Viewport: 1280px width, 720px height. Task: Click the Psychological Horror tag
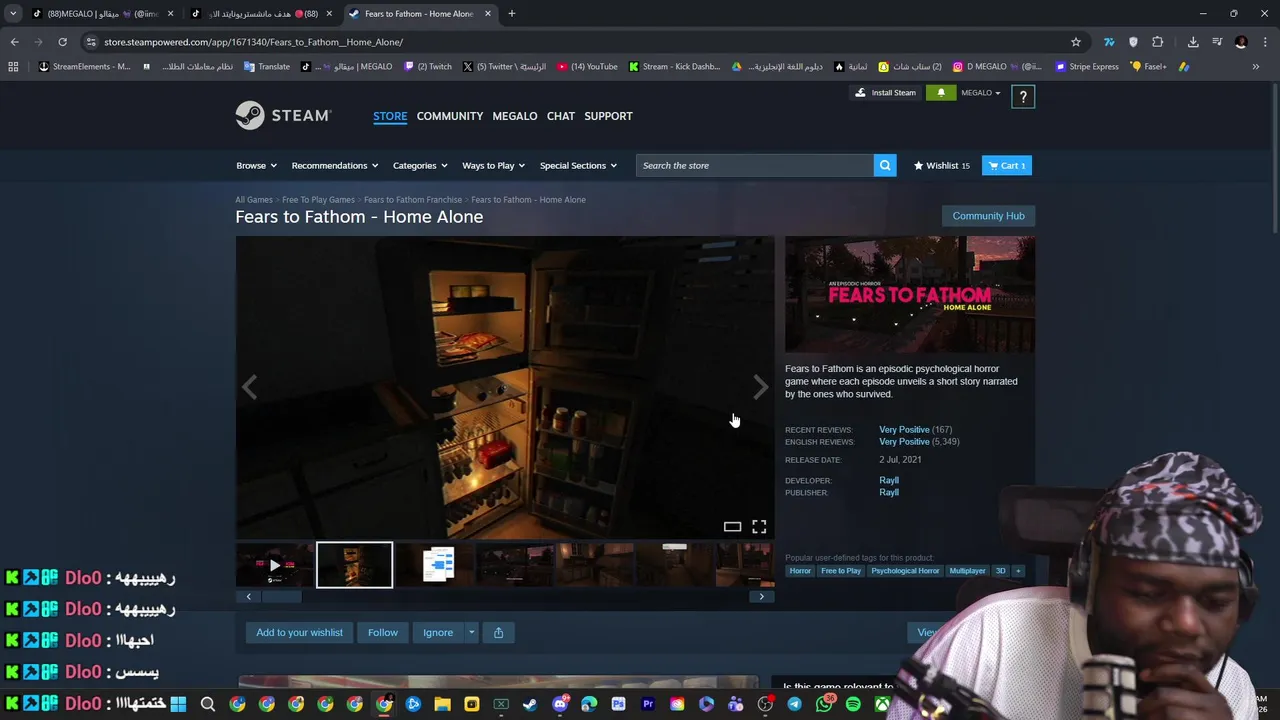click(x=905, y=571)
